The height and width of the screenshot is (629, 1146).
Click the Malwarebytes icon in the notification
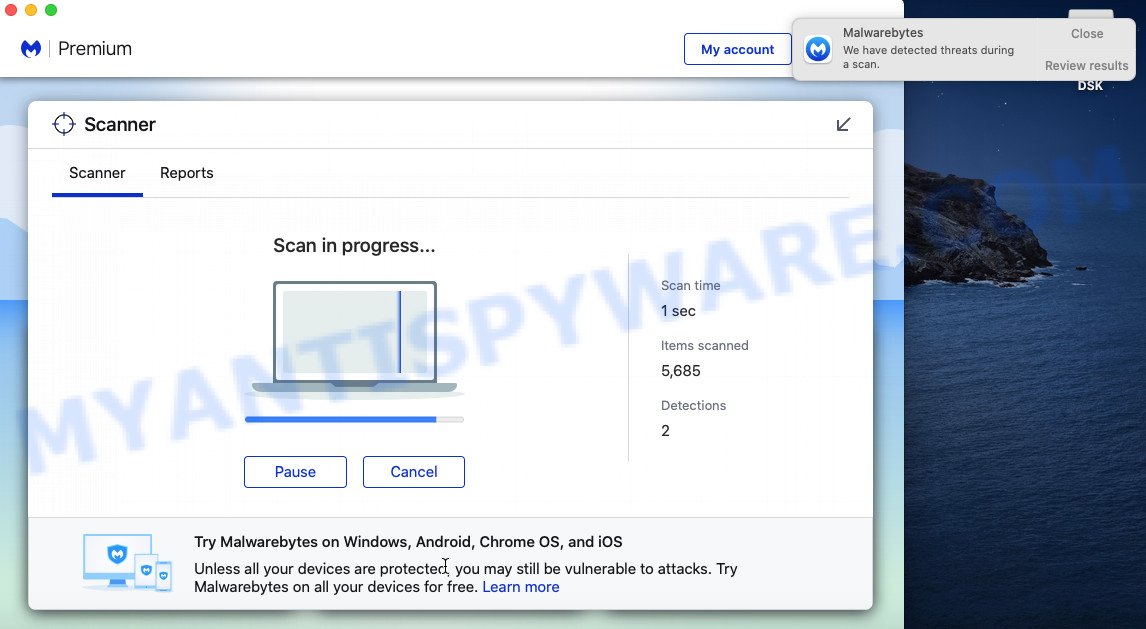(818, 49)
